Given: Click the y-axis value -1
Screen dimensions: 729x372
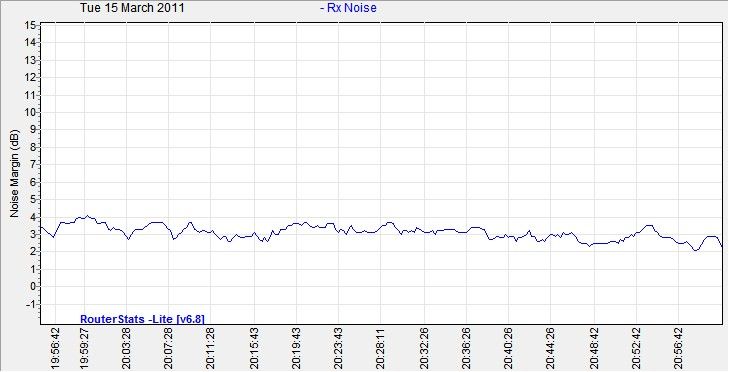Looking at the screenshot, I should [32, 304].
